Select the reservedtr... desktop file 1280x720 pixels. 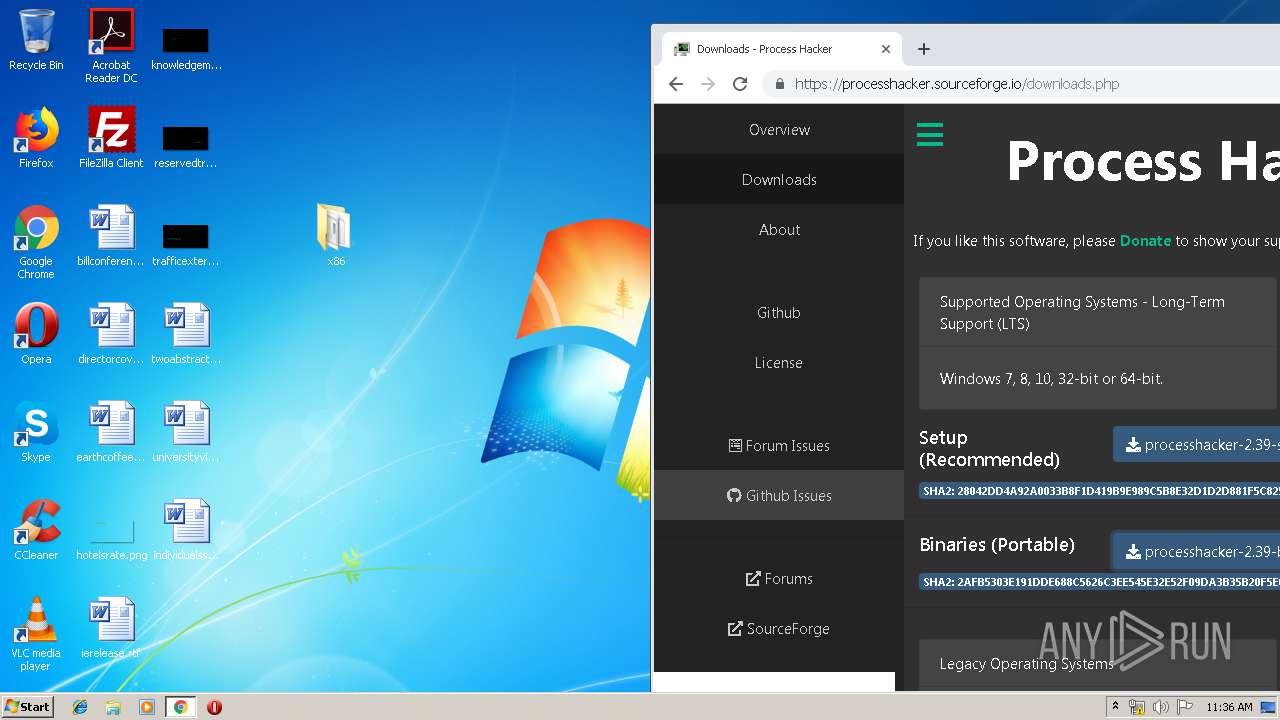[x=186, y=146]
